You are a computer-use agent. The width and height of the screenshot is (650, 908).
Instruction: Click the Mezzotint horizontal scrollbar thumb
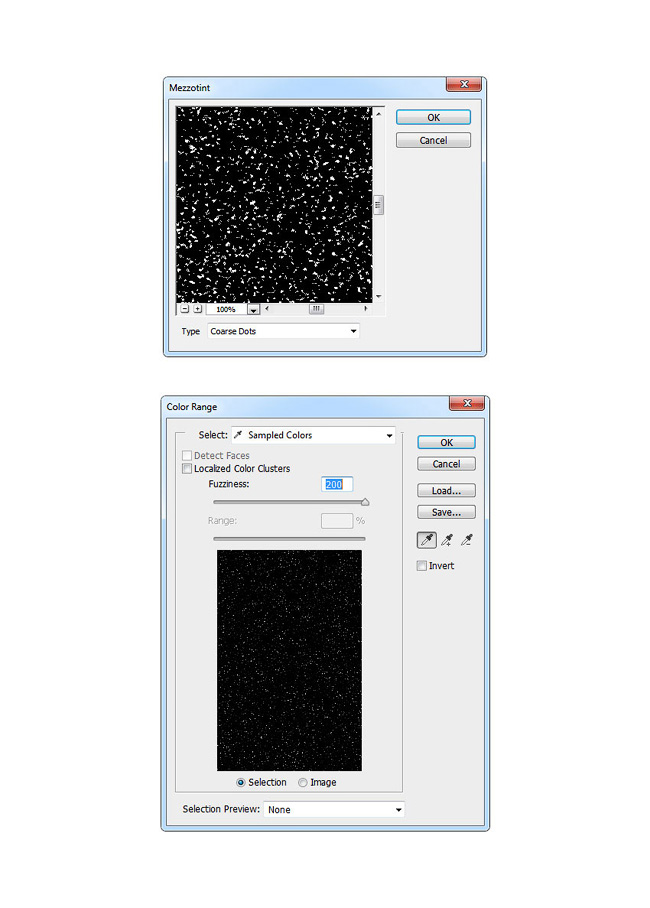(316, 309)
